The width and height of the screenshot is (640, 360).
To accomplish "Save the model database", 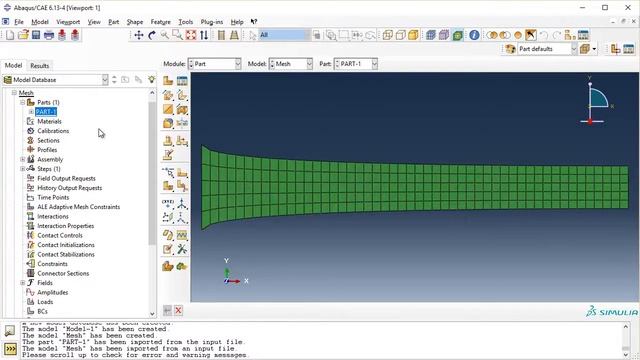I will (36, 35).
